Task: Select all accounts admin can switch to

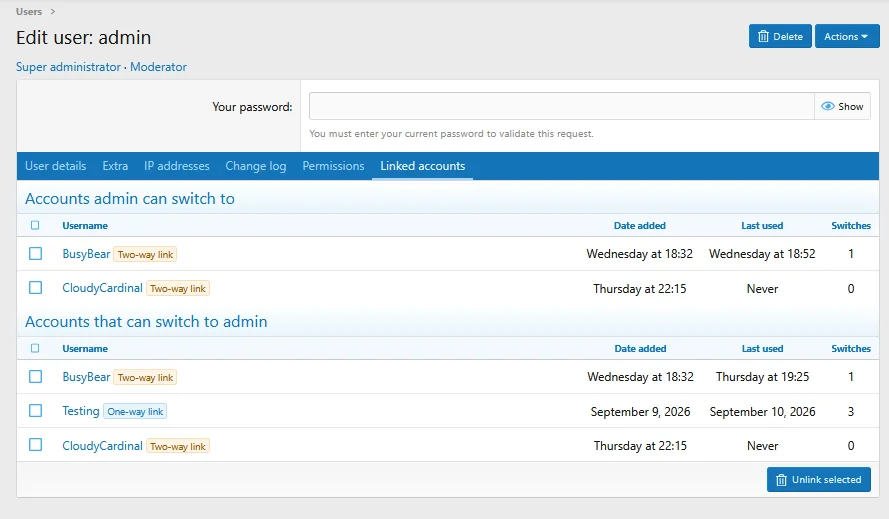Action: point(35,225)
